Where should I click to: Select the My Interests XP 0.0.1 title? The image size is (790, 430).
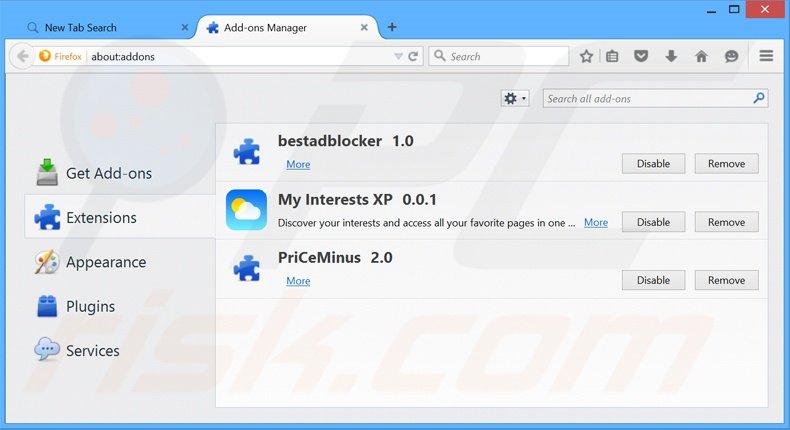357,200
